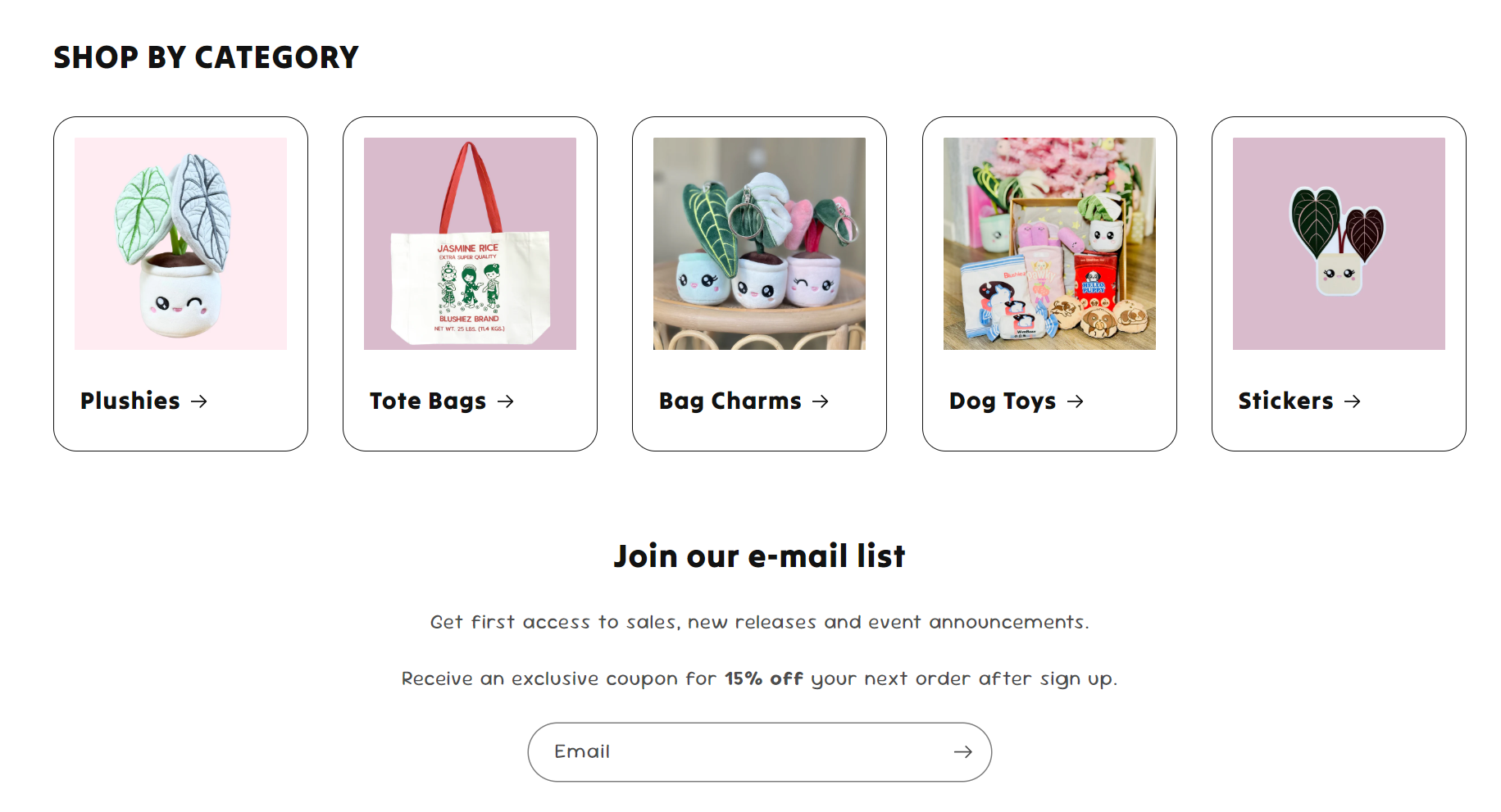
Task: Click the SHOP BY CATEGORY heading
Action: [x=206, y=57]
